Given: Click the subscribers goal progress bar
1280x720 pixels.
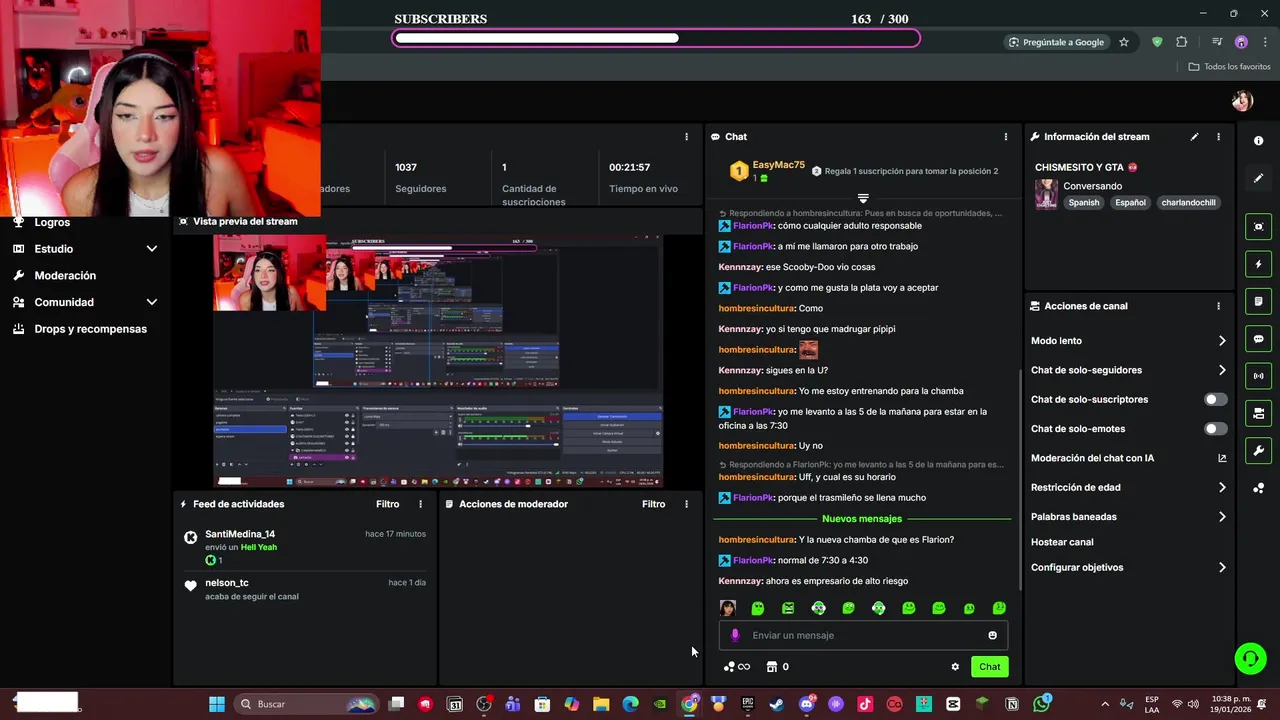Looking at the screenshot, I should 656,39.
